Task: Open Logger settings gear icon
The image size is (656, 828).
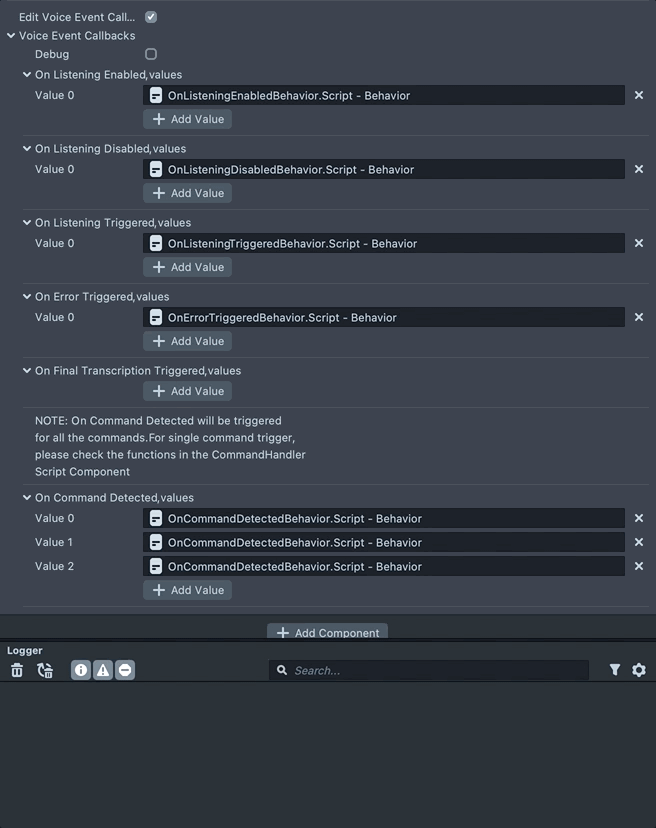Action: click(x=639, y=670)
